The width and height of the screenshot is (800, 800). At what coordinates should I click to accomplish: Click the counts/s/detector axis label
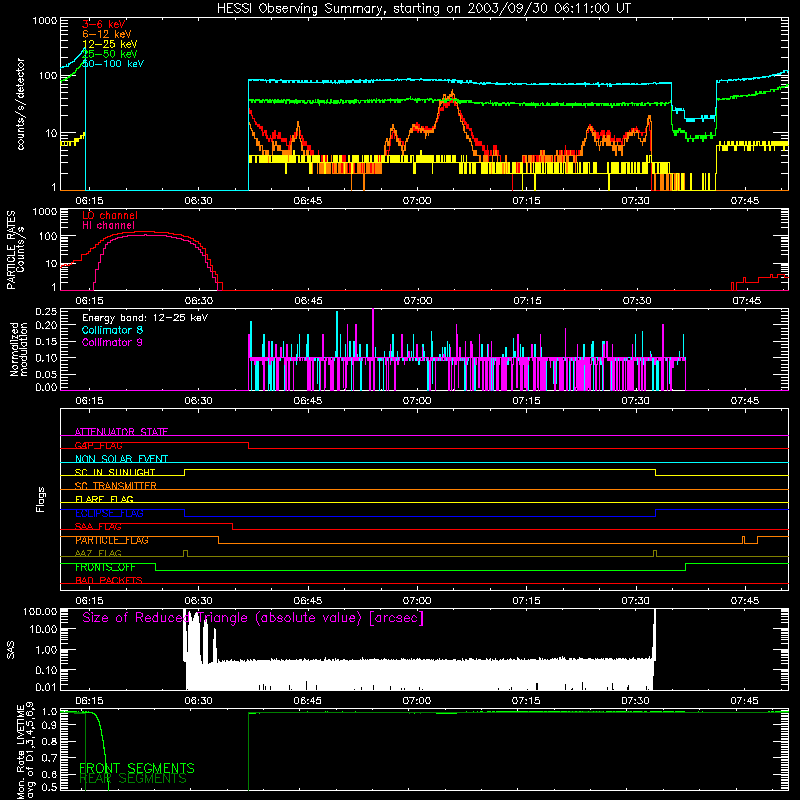(20, 104)
